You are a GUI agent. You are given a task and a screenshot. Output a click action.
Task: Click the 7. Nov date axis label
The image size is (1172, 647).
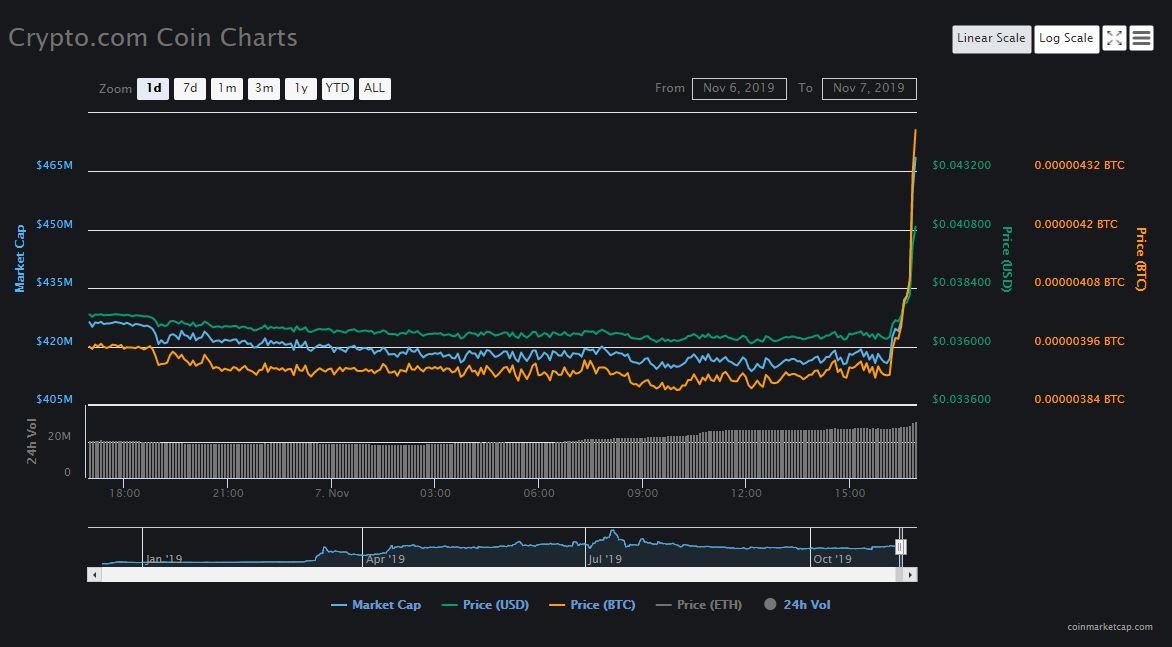pos(332,493)
